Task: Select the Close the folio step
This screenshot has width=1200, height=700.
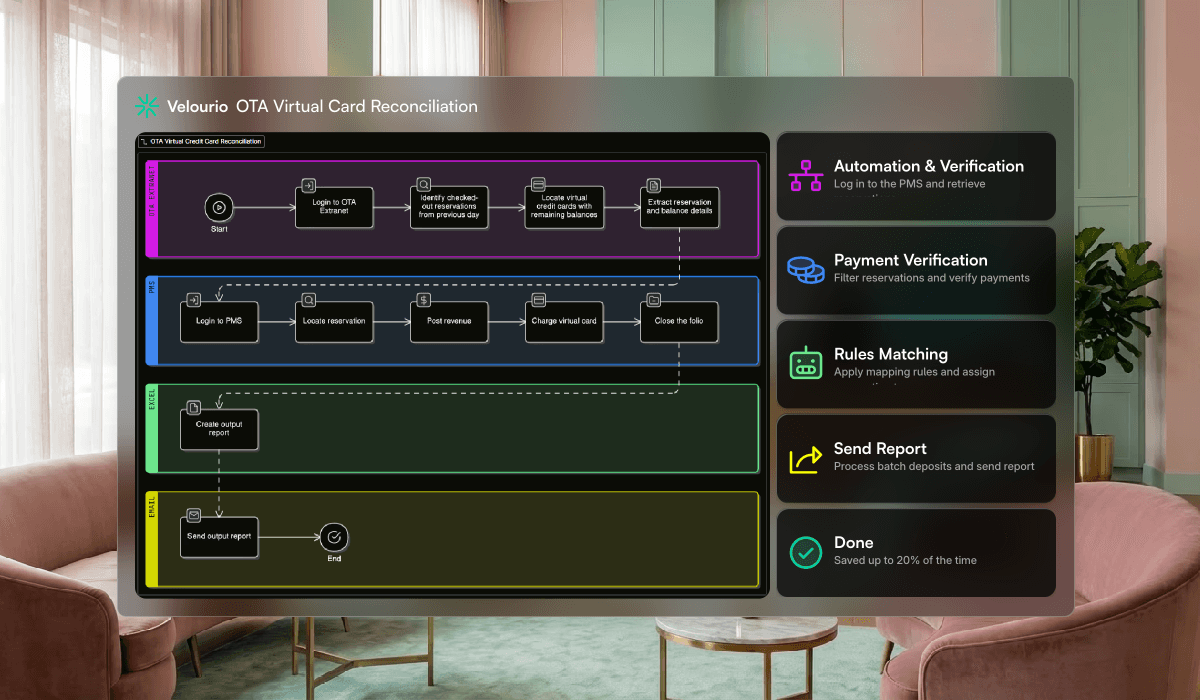Action: pos(679,321)
